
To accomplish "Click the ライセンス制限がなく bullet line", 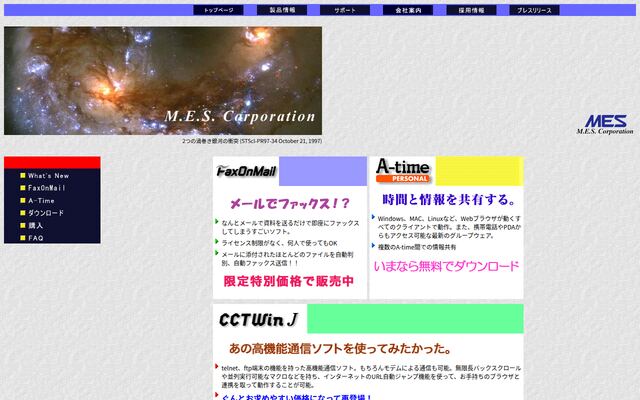I will pos(280,243).
